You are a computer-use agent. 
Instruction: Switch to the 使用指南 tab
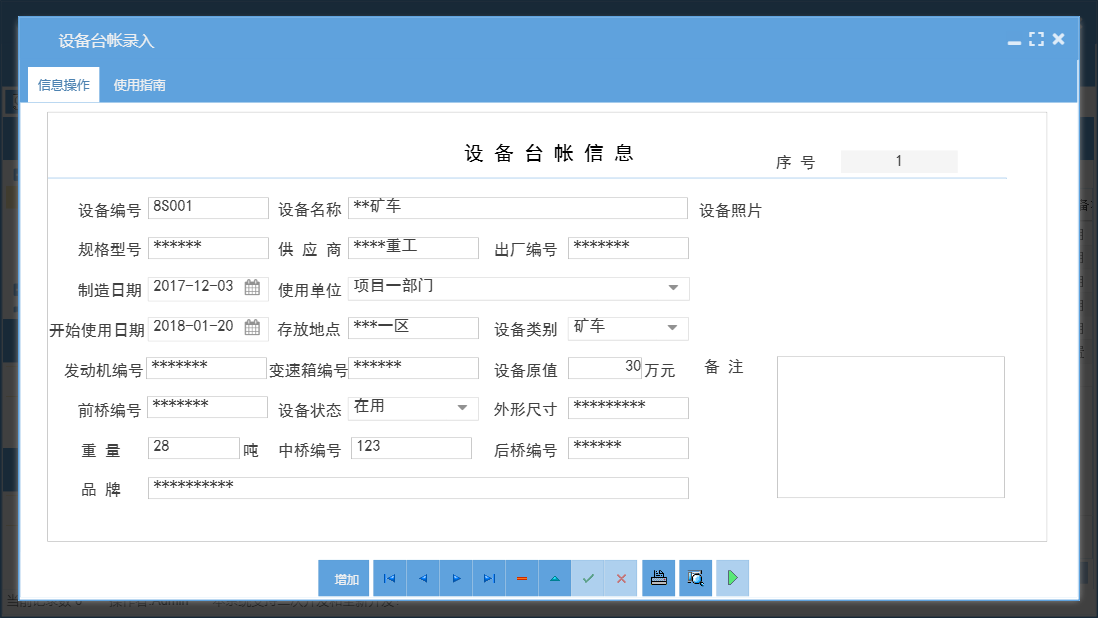click(x=139, y=84)
